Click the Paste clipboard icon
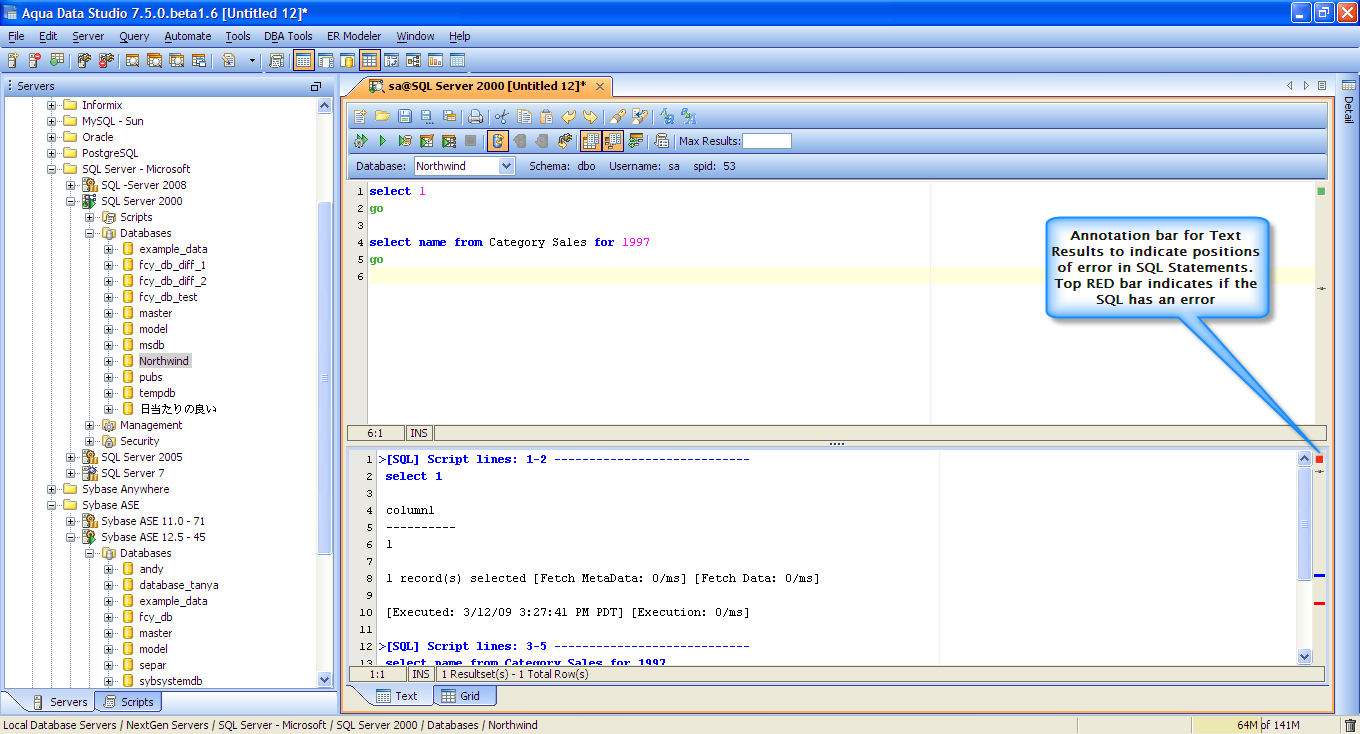The width and height of the screenshot is (1360, 734). 546,116
